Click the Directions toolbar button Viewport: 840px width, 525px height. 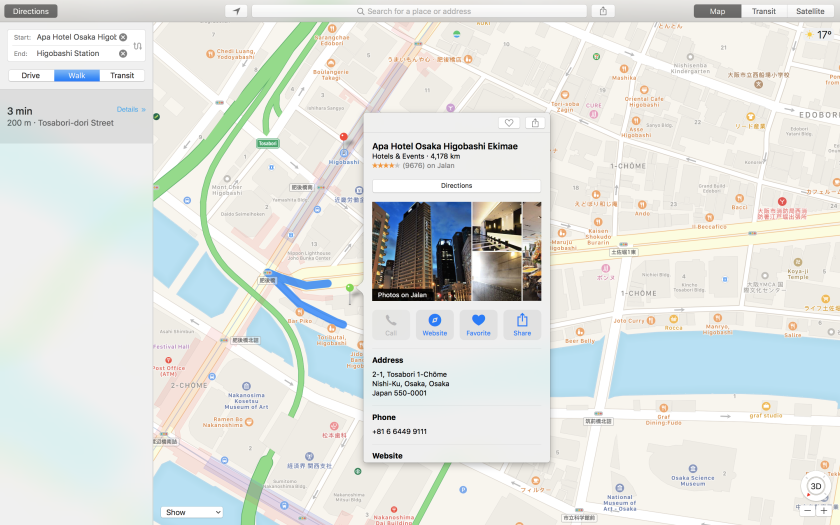(31, 11)
